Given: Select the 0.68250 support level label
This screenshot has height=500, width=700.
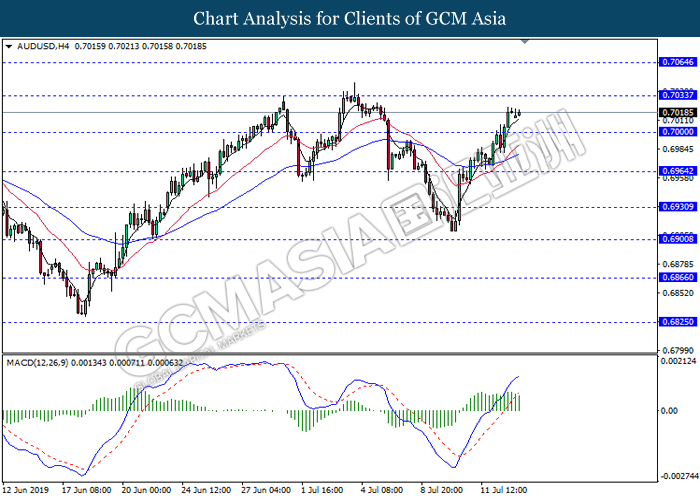Looking at the screenshot, I should coord(678,322).
